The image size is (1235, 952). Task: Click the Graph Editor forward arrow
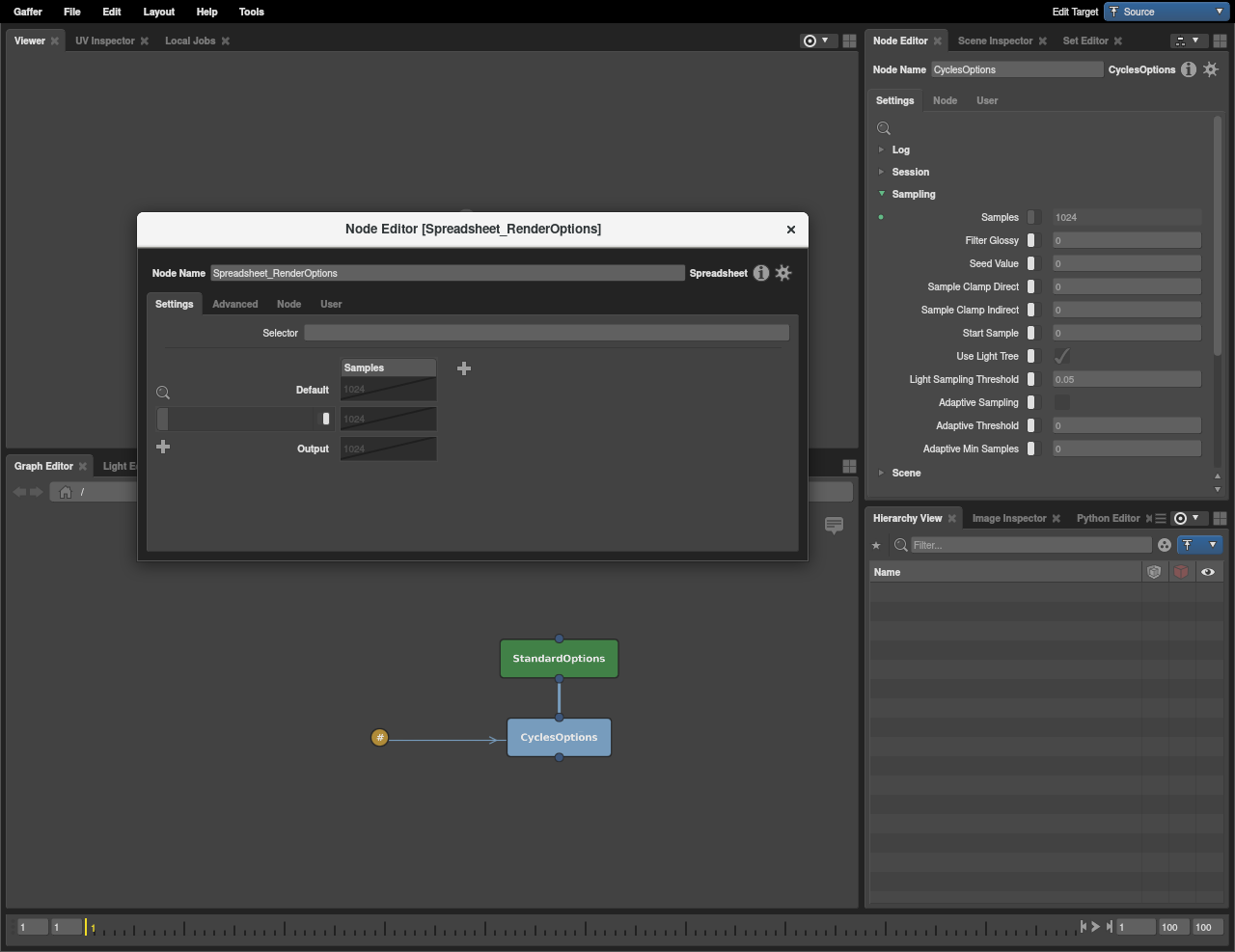37,492
